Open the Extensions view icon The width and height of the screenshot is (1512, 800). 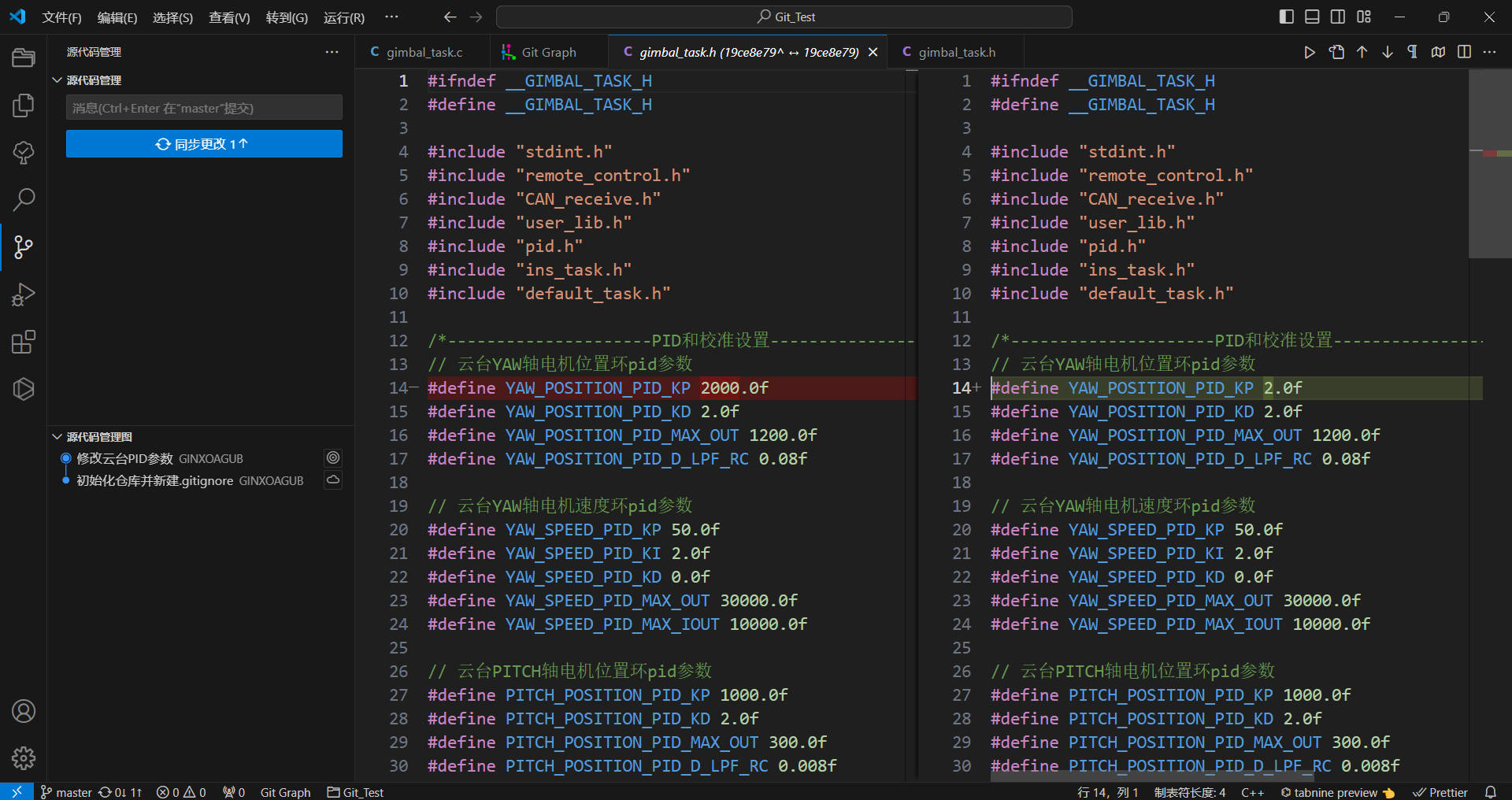tap(24, 342)
